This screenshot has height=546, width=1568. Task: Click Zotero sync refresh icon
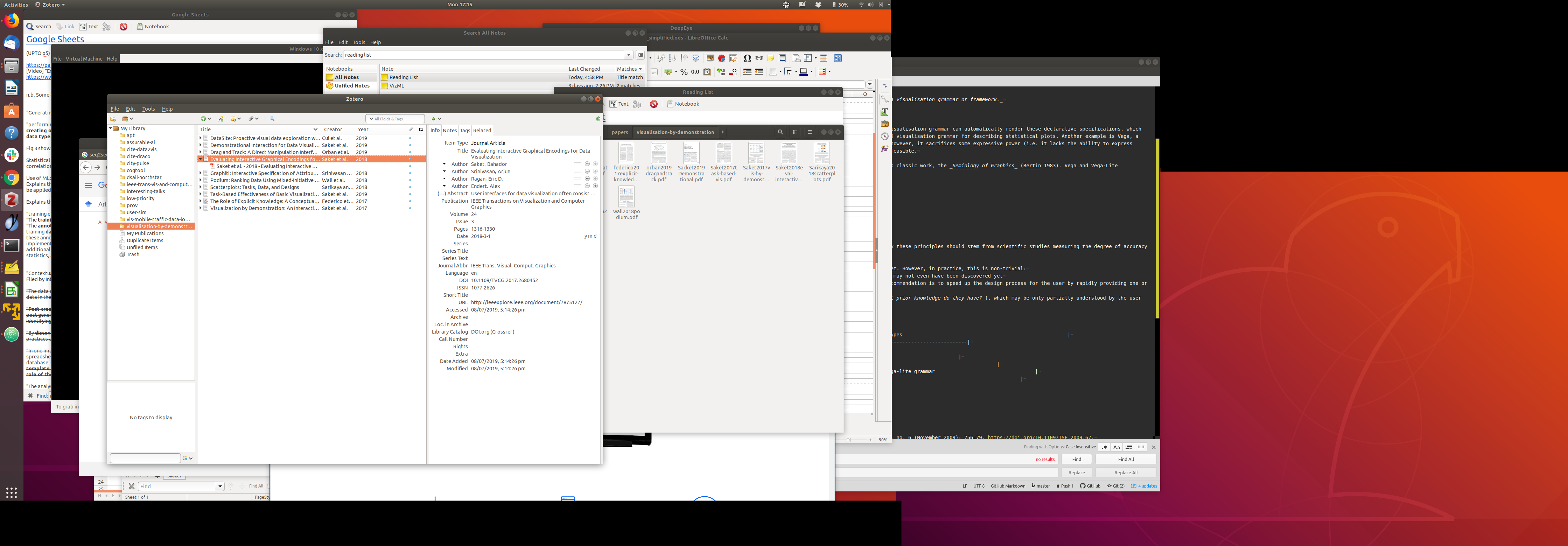pos(598,119)
